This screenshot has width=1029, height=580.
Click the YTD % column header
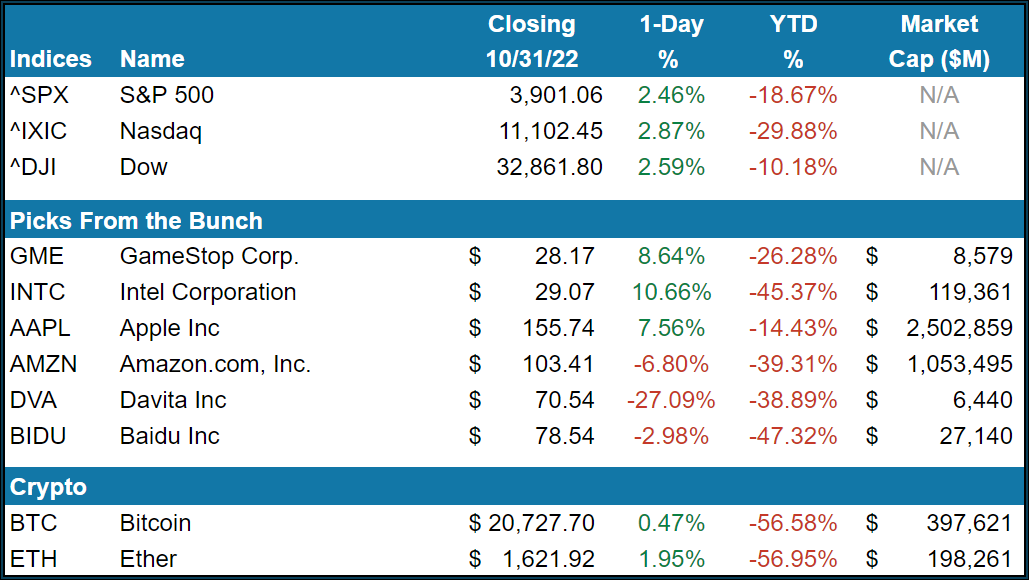[x=793, y=42]
